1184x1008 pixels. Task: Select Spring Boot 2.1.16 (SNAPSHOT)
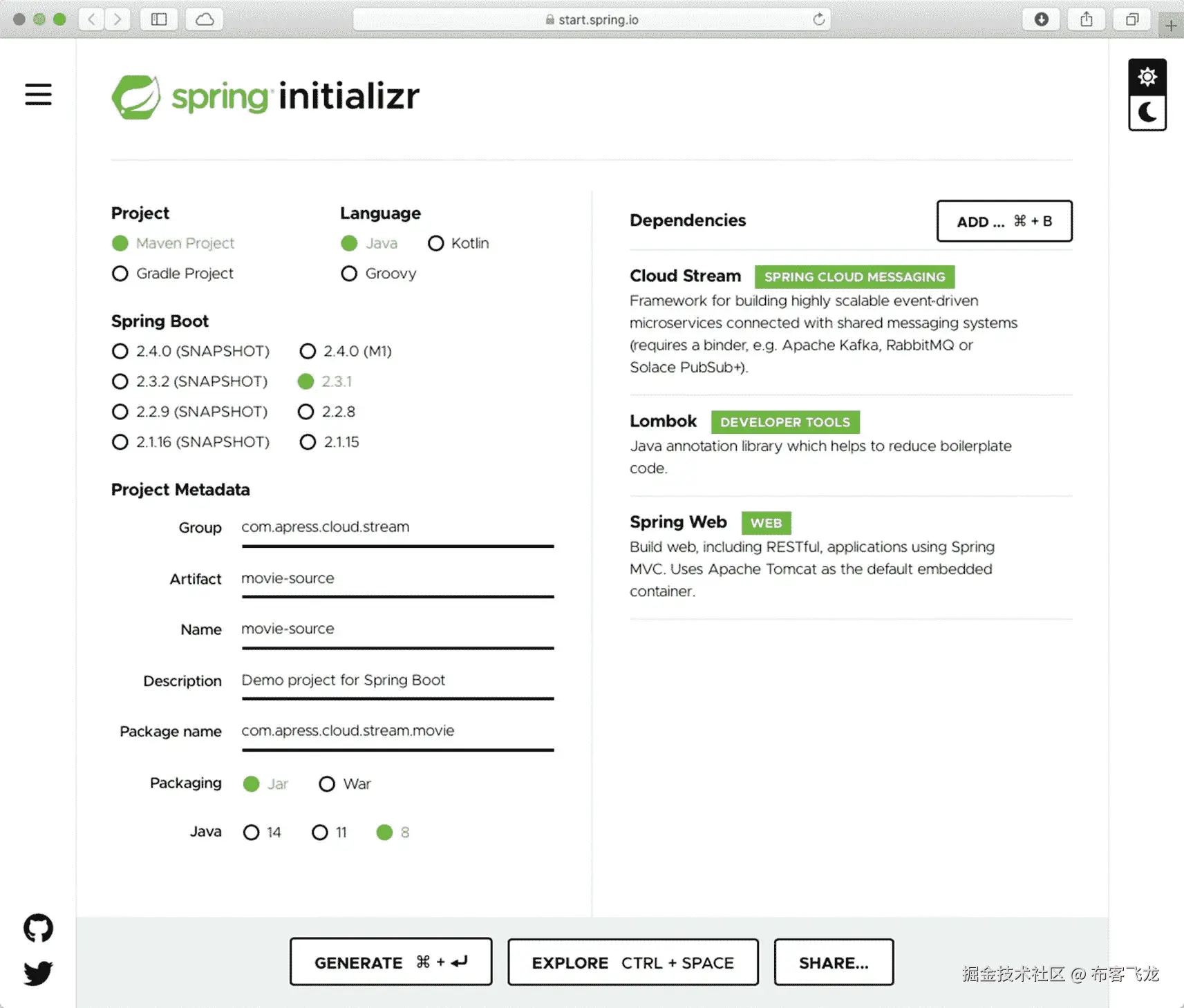[191, 442]
